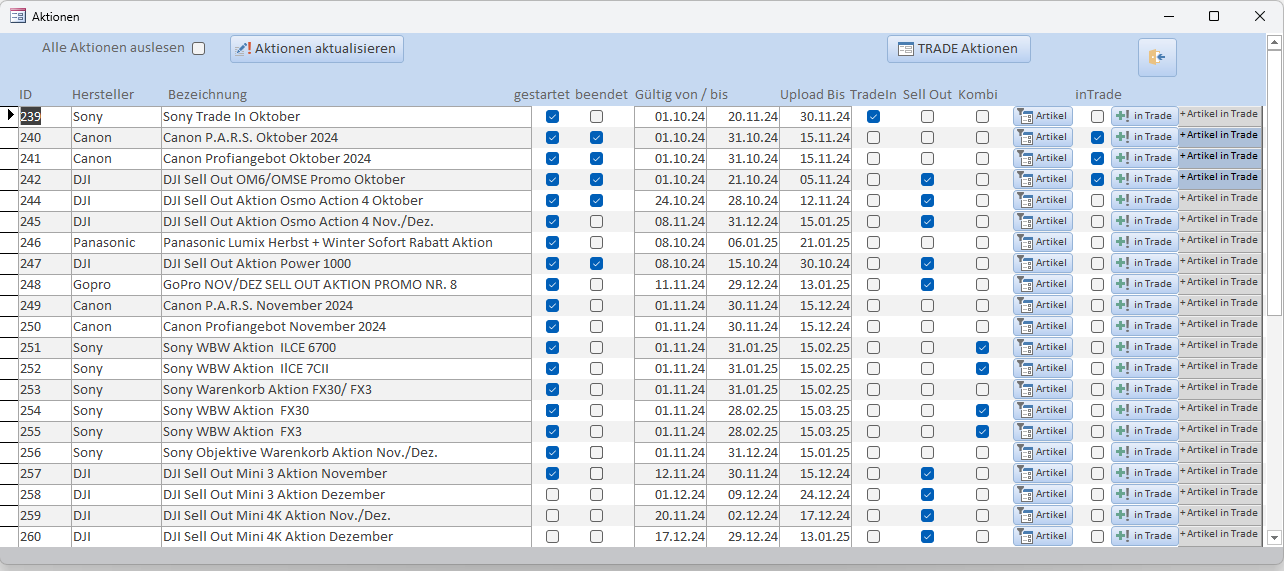Click 'in Trade' for Sony WBW Aktion FX30
The image size is (1284, 571).
(x=1144, y=410)
